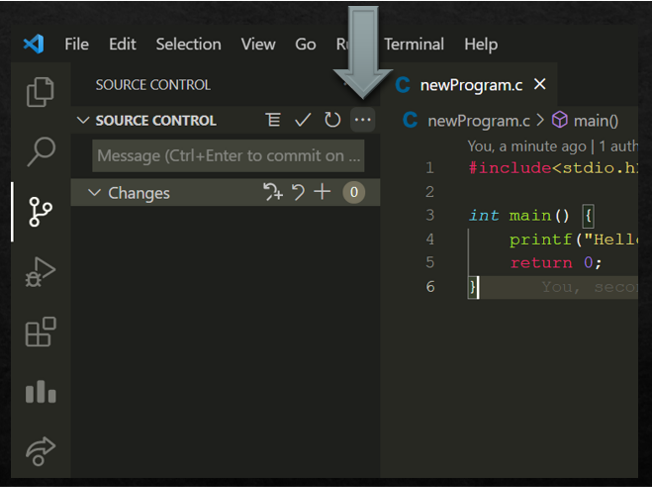The width and height of the screenshot is (652, 487).
Task: Open the Help menu
Action: coord(481,44)
